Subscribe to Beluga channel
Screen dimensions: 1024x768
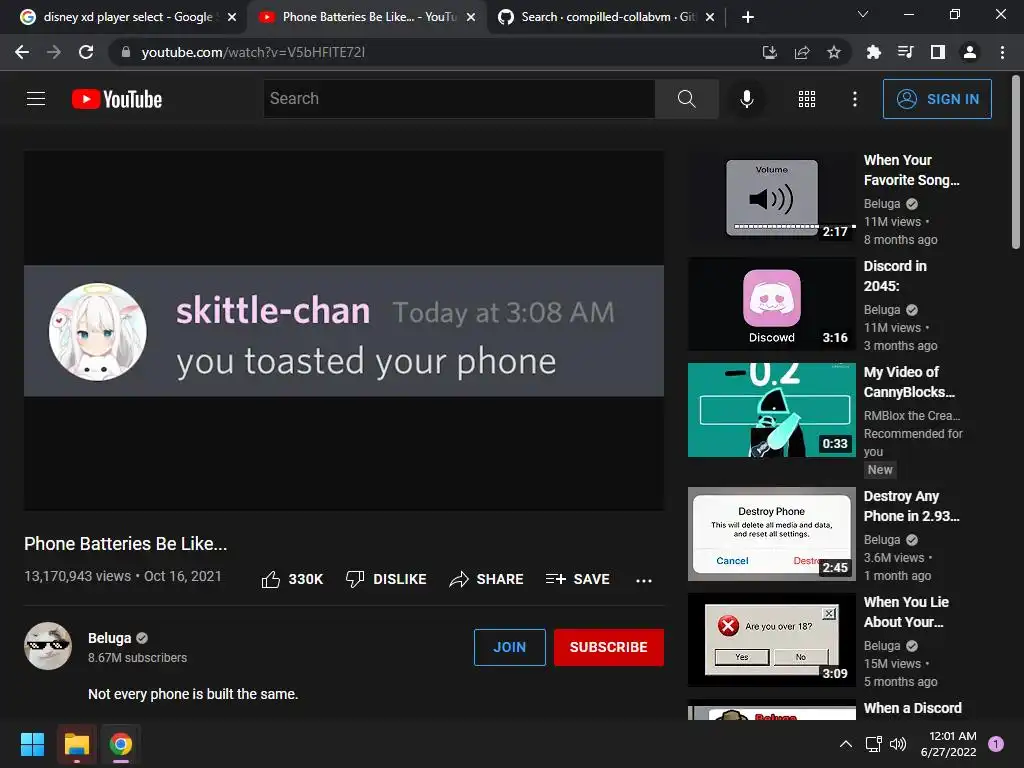609,647
